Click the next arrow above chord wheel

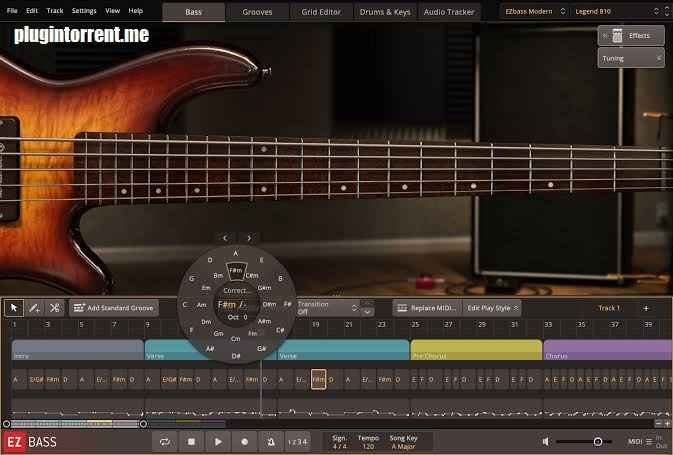click(249, 238)
